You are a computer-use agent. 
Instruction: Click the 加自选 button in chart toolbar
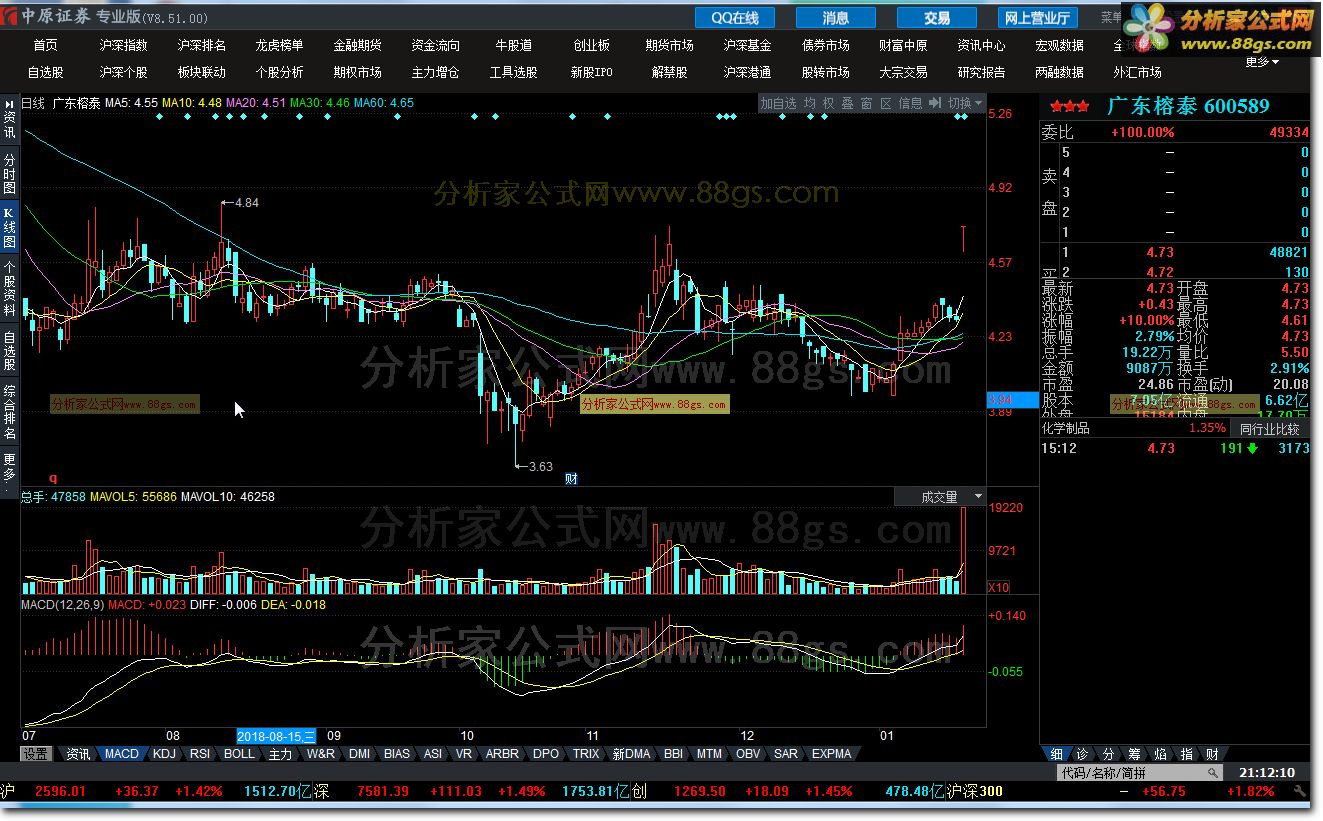778,103
